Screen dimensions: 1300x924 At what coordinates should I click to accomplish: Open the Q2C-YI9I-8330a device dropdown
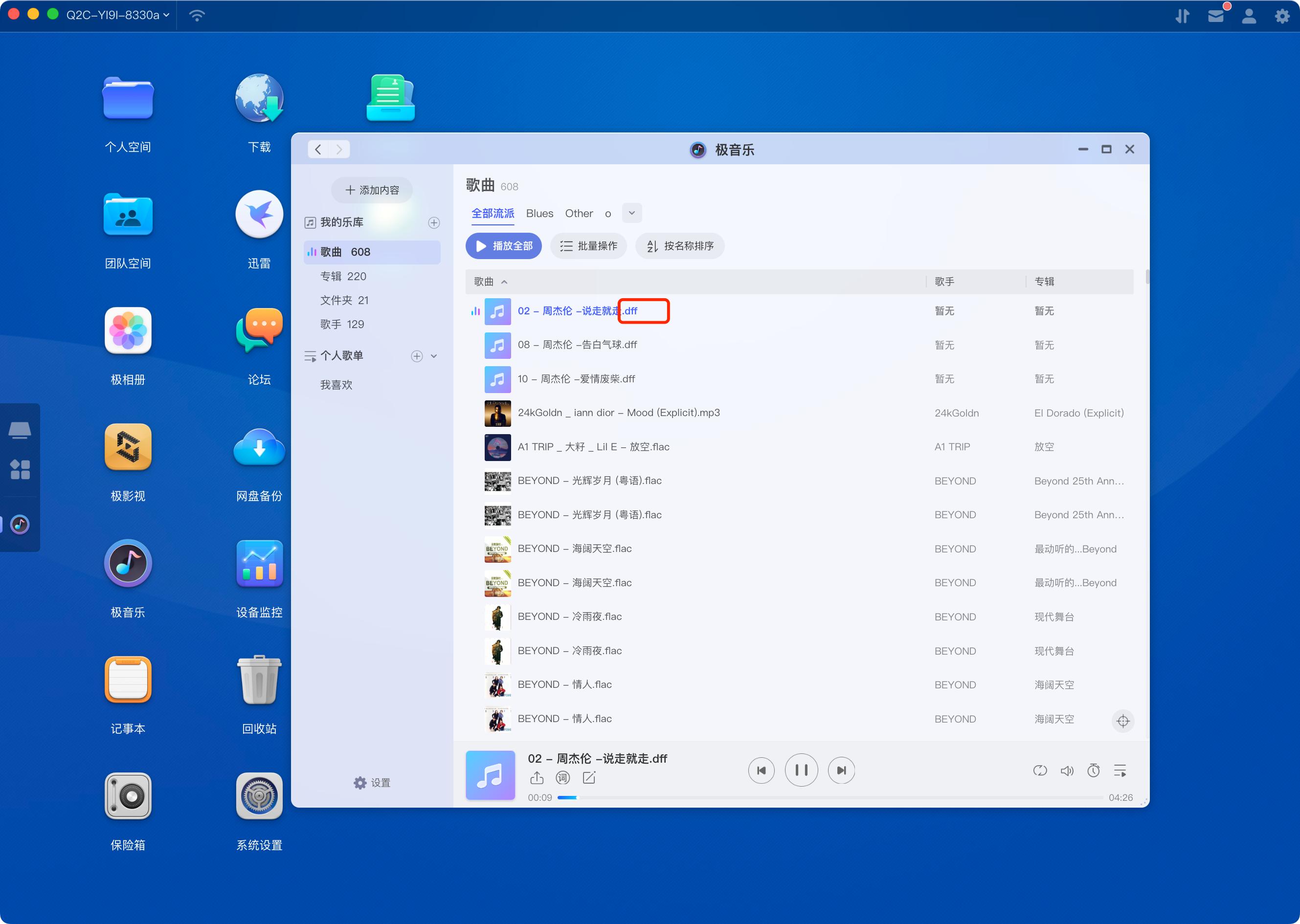point(114,15)
